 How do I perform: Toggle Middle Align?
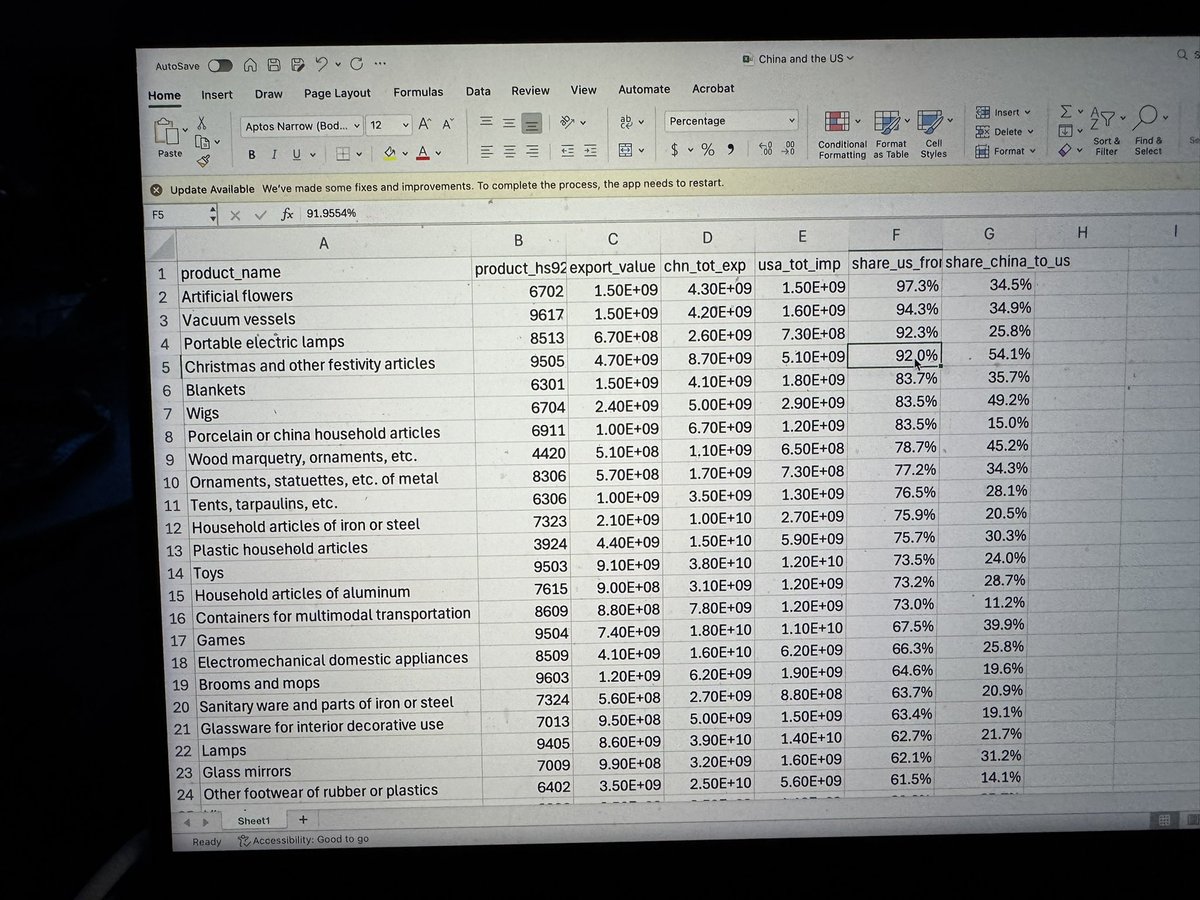point(509,123)
